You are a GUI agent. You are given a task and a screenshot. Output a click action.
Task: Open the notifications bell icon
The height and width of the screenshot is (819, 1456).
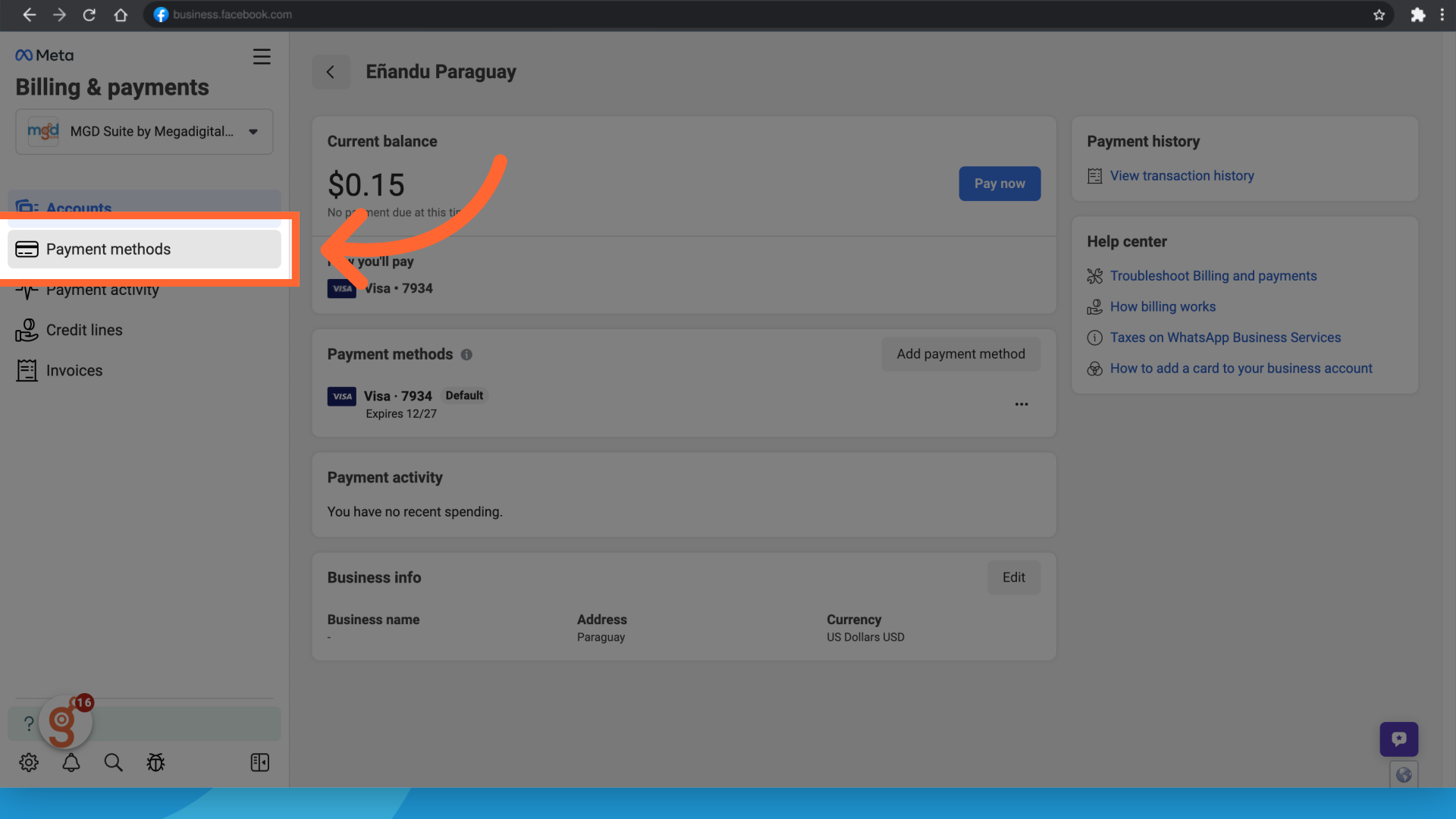[71, 762]
